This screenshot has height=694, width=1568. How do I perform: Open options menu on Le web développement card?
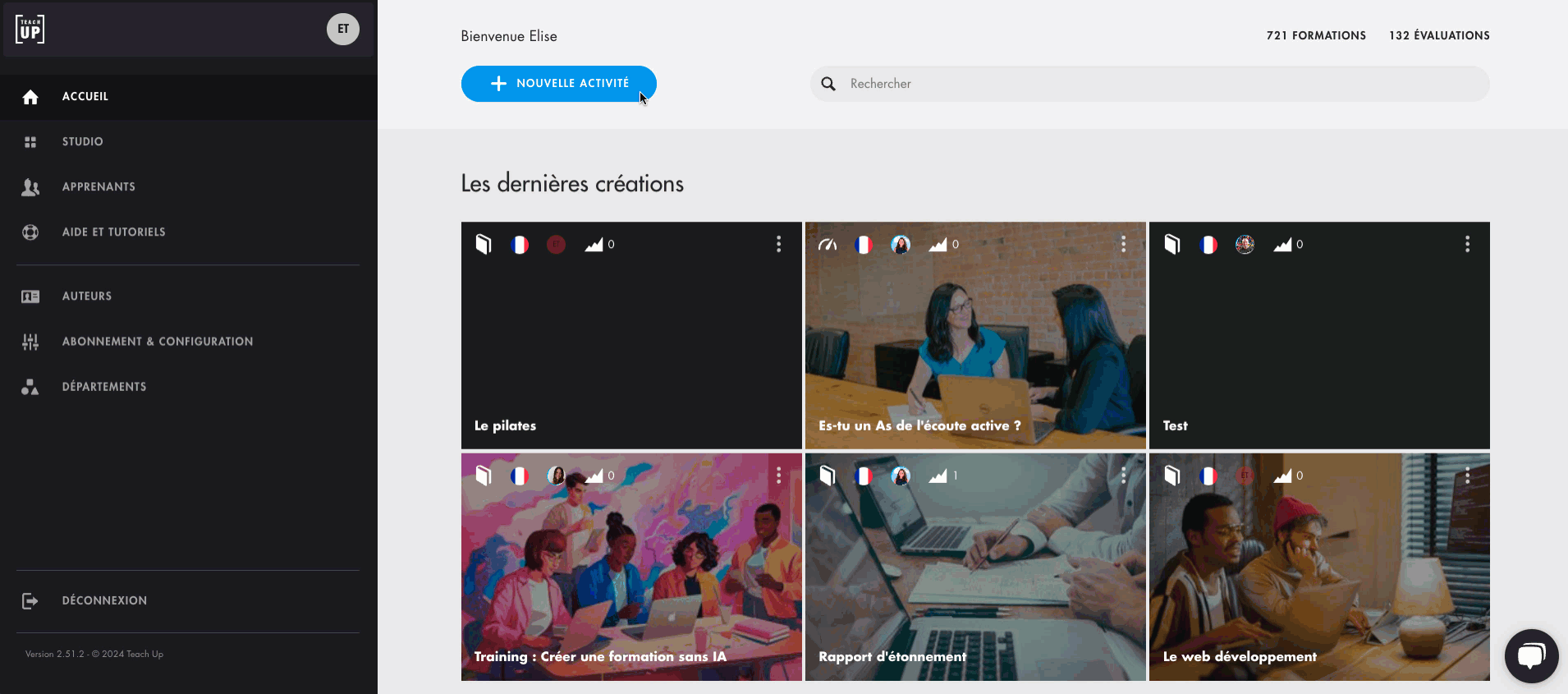(1467, 476)
